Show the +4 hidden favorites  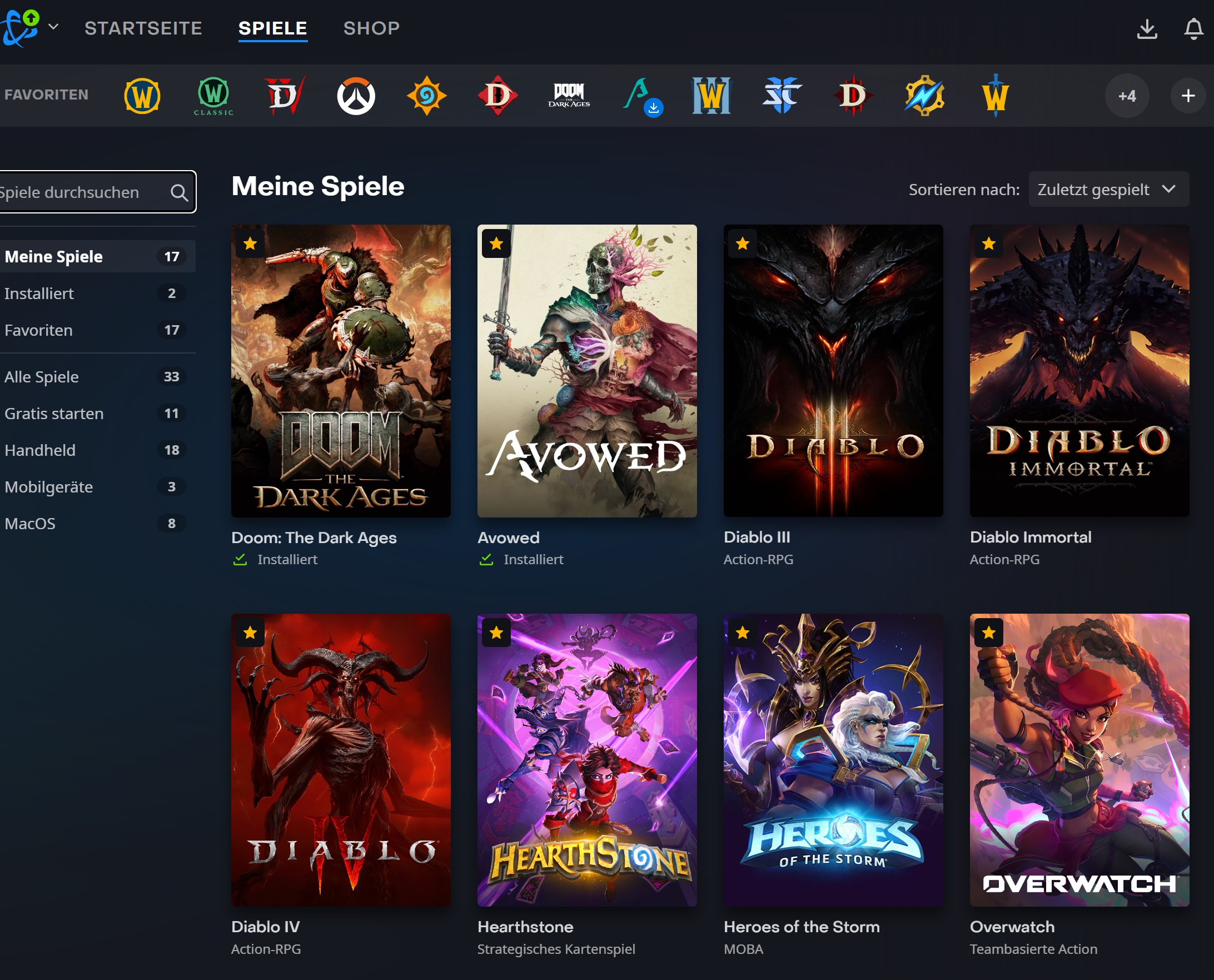1127,96
